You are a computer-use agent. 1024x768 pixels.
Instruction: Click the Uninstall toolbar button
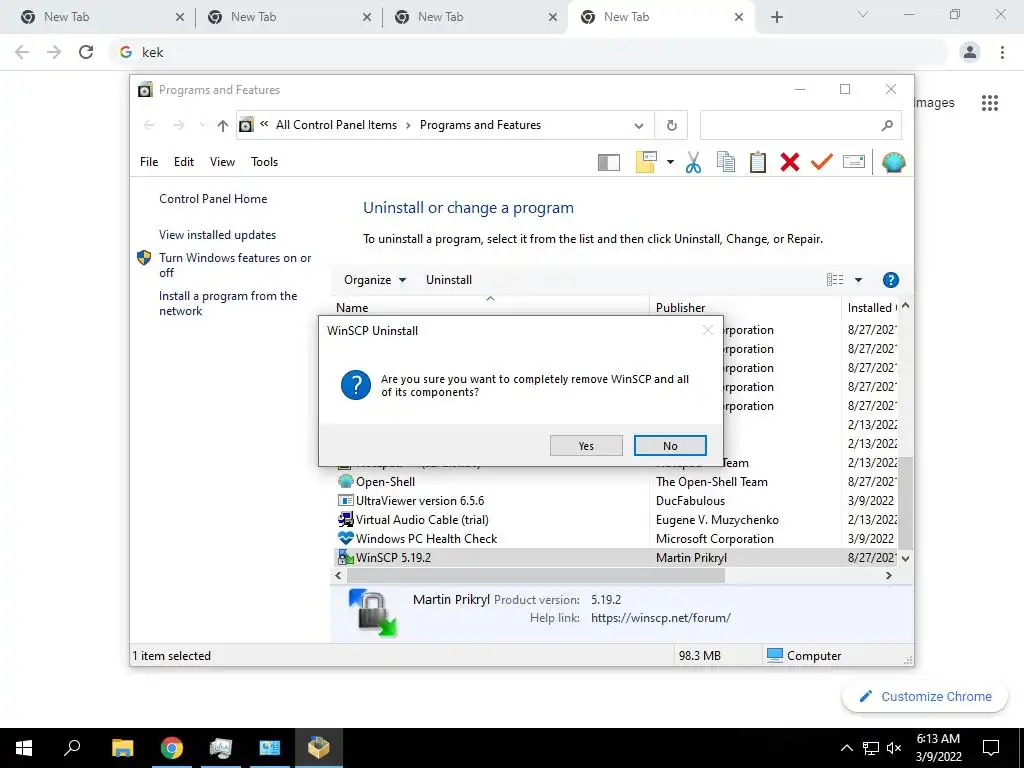tap(449, 280)
